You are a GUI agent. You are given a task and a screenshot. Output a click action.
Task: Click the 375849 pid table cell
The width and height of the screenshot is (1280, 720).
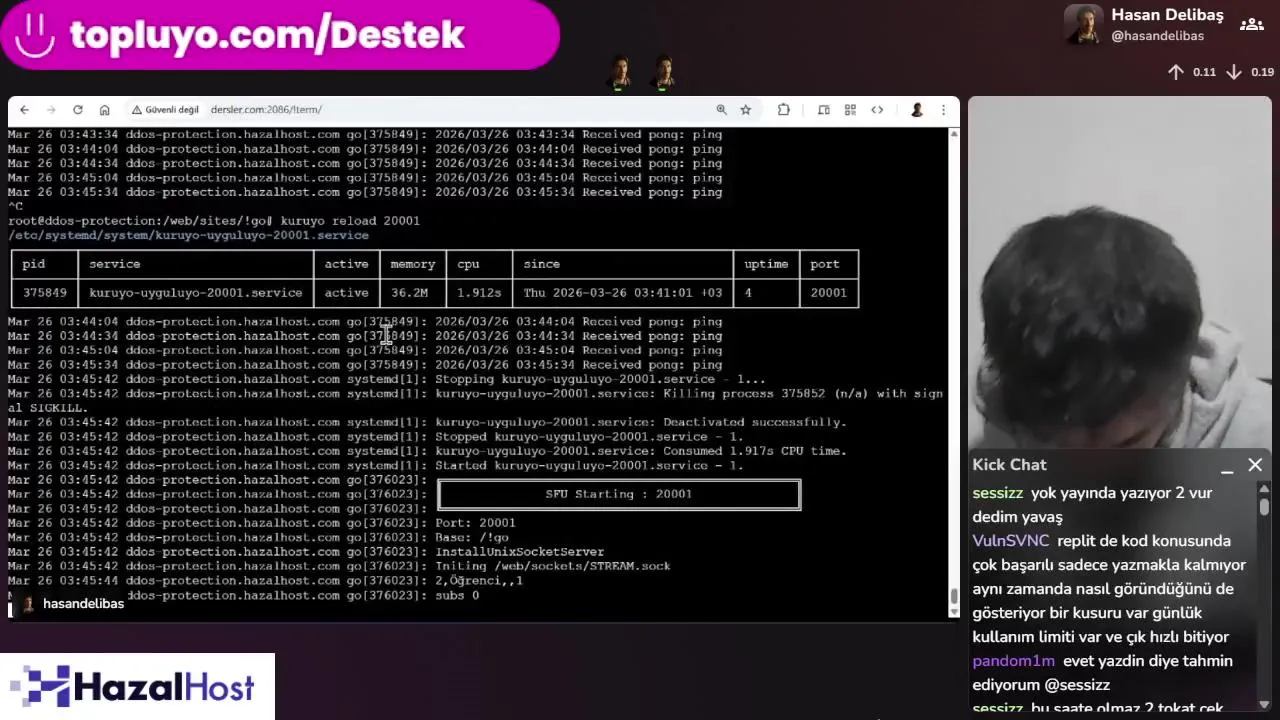[x=44, y=293]
